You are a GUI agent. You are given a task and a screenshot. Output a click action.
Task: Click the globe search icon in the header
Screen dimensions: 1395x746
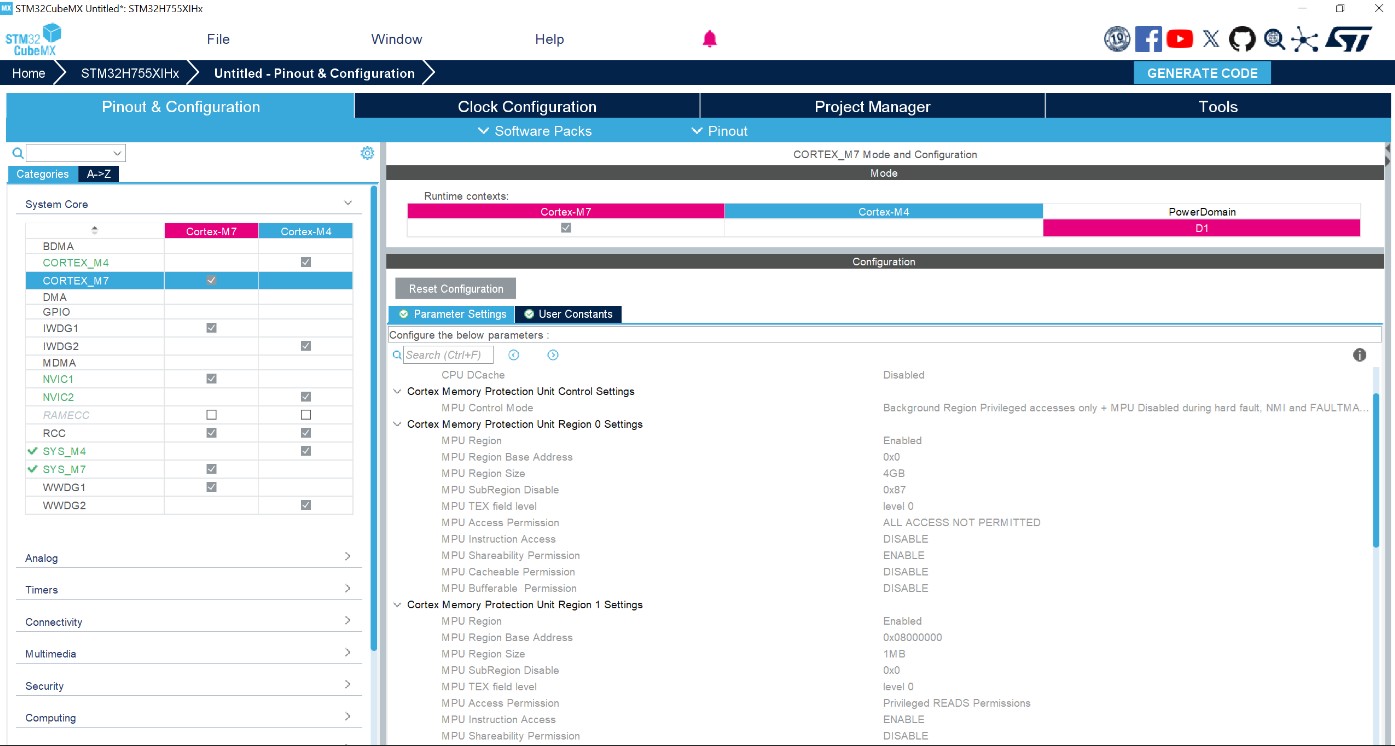click(1274, 39)
